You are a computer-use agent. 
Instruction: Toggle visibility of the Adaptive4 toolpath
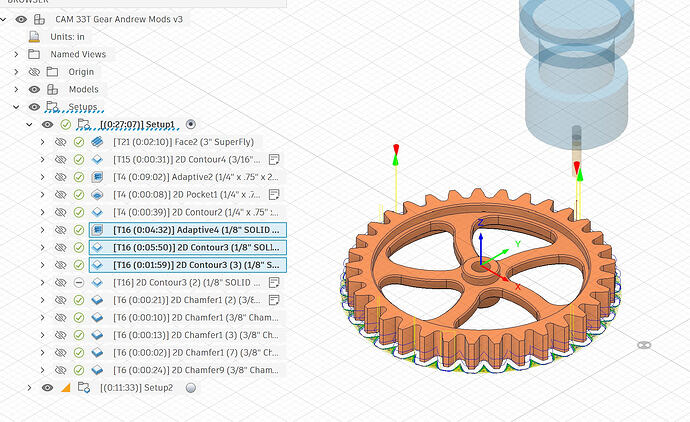60,229
